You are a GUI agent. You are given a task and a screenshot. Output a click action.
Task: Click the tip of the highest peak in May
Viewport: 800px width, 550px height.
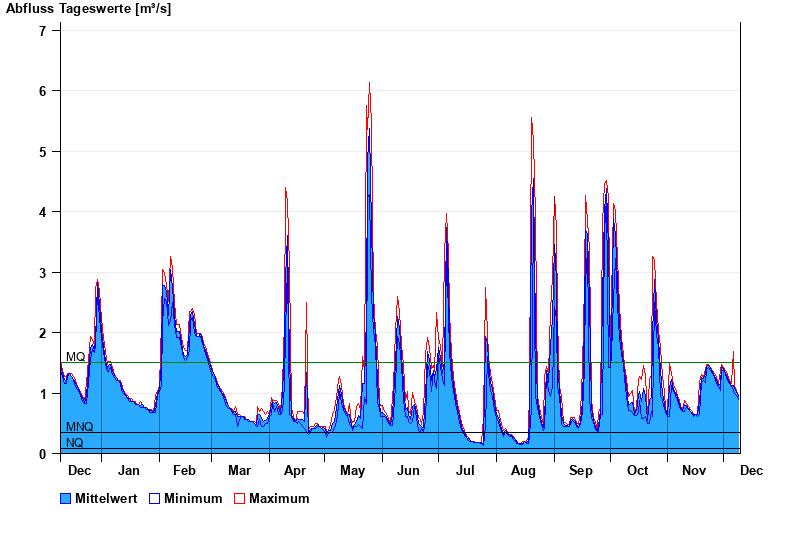coord(369,83)
